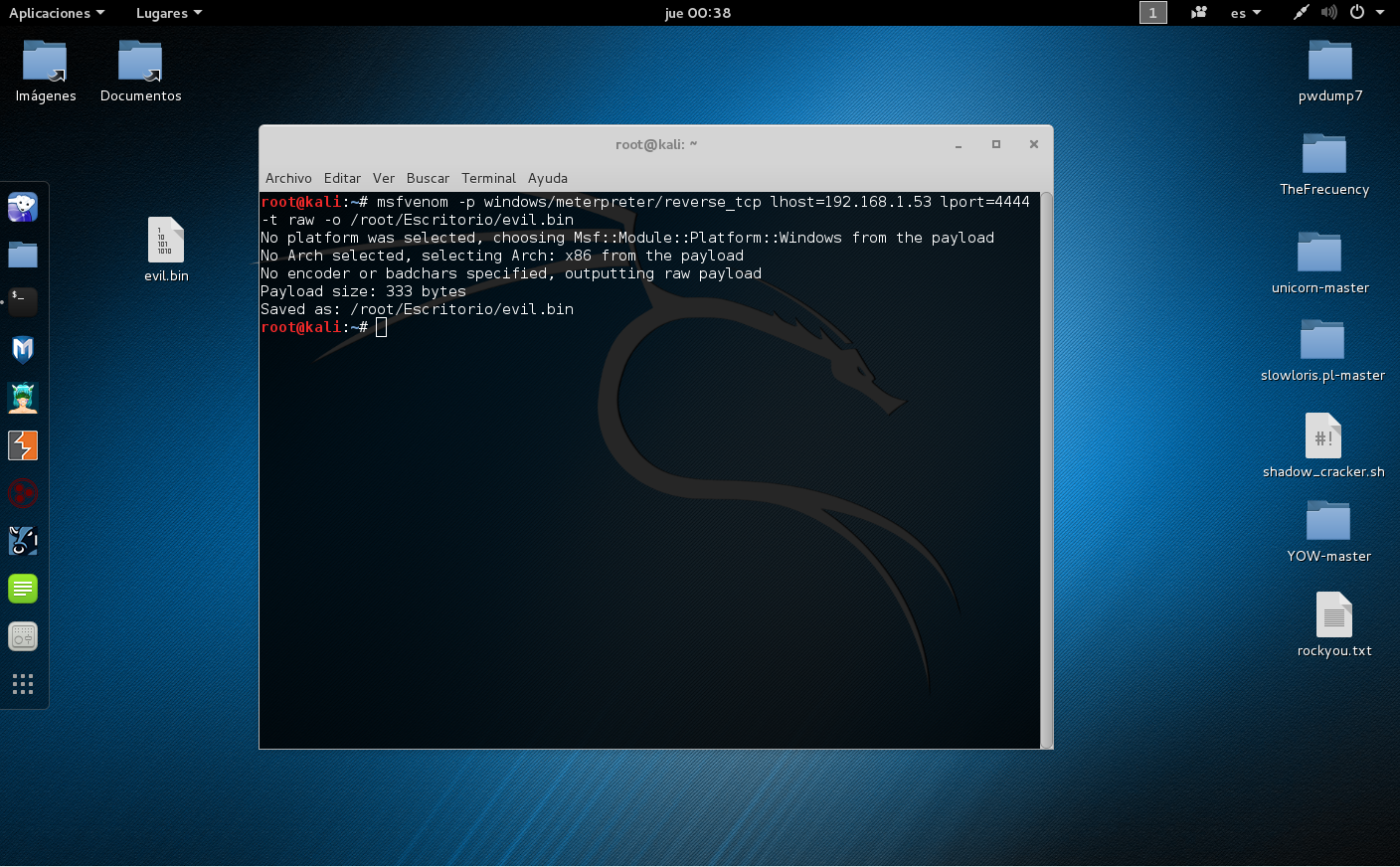The image size is (1400, 867).
Task: Click 'windows/meterpreter/reverse_tcp' payload text
Action: 622,202
